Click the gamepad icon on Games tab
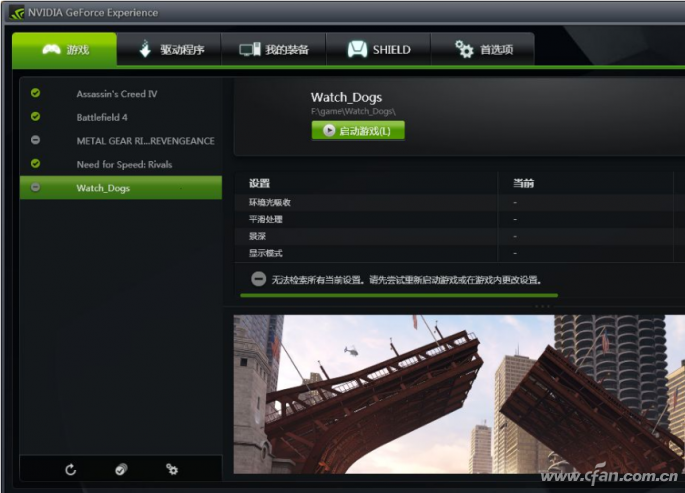Viewport: 685px width, 493px height. [52, 49]
